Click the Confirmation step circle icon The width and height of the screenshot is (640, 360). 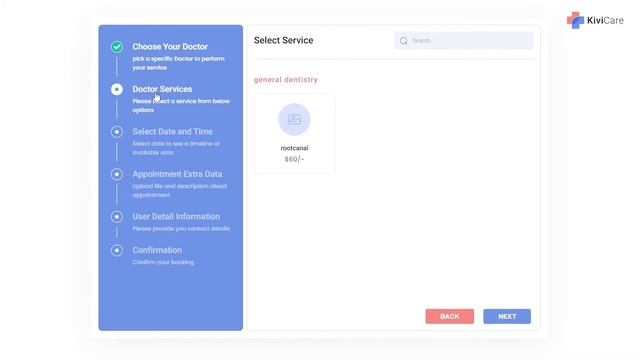(x=117, y=250)
